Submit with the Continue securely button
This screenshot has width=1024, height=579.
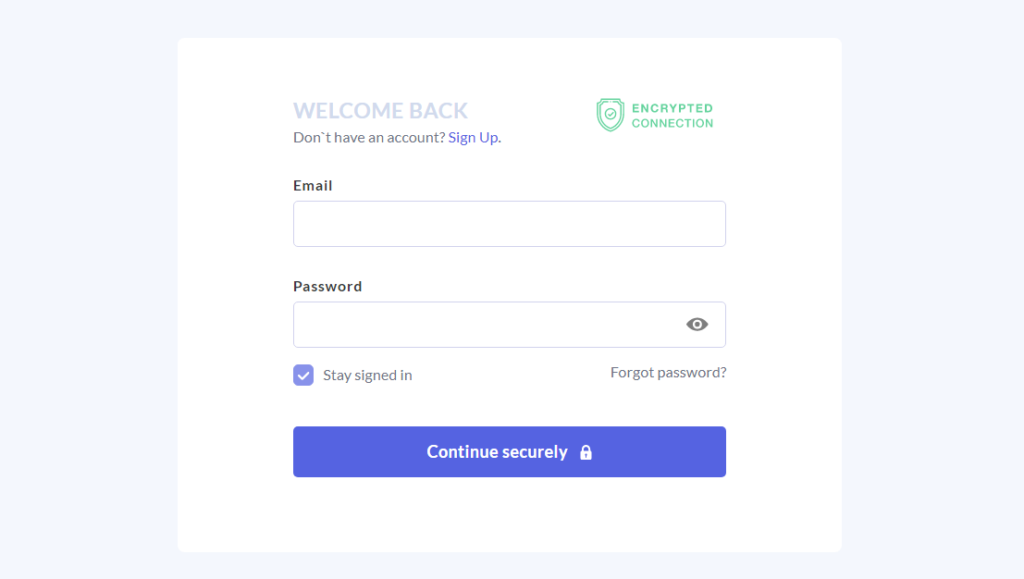tap(509, 452)
